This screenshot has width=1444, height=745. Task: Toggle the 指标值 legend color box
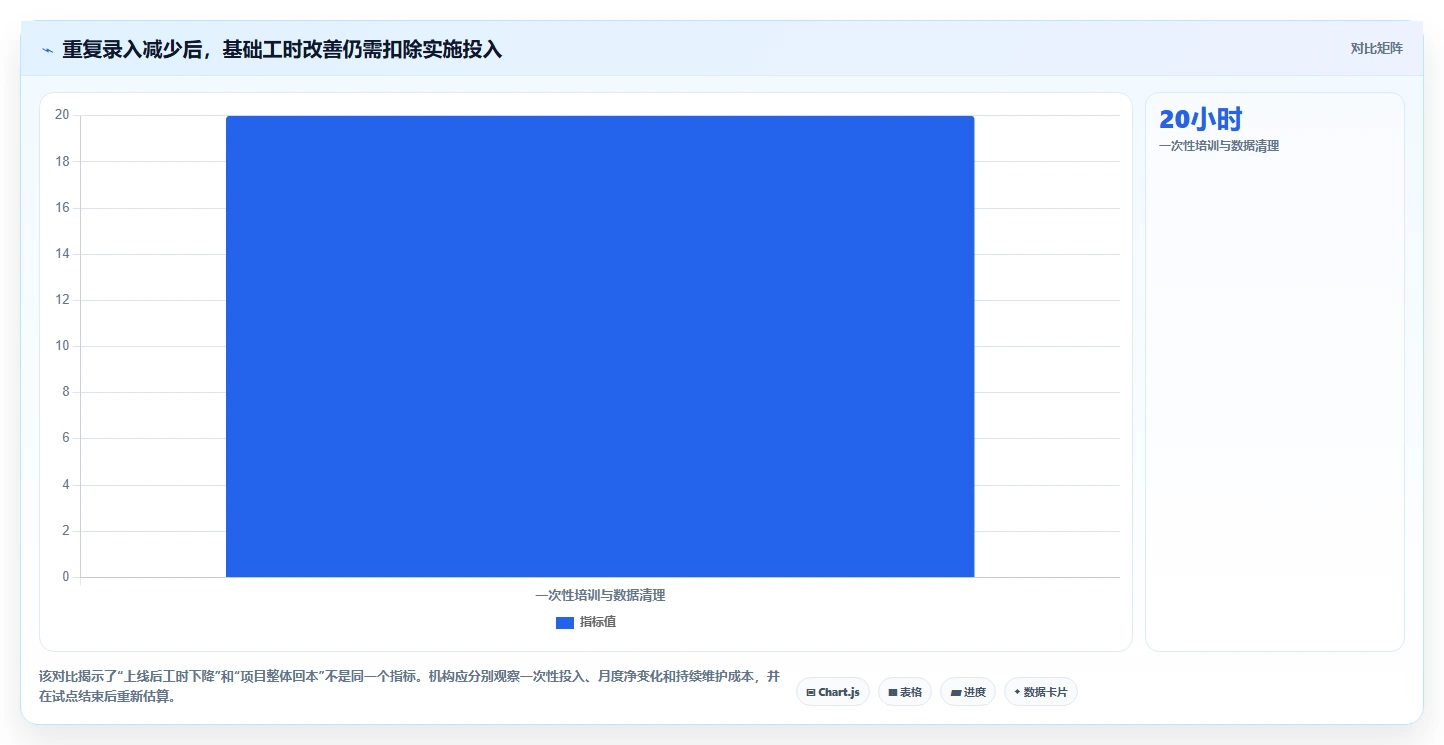[565, 622]
